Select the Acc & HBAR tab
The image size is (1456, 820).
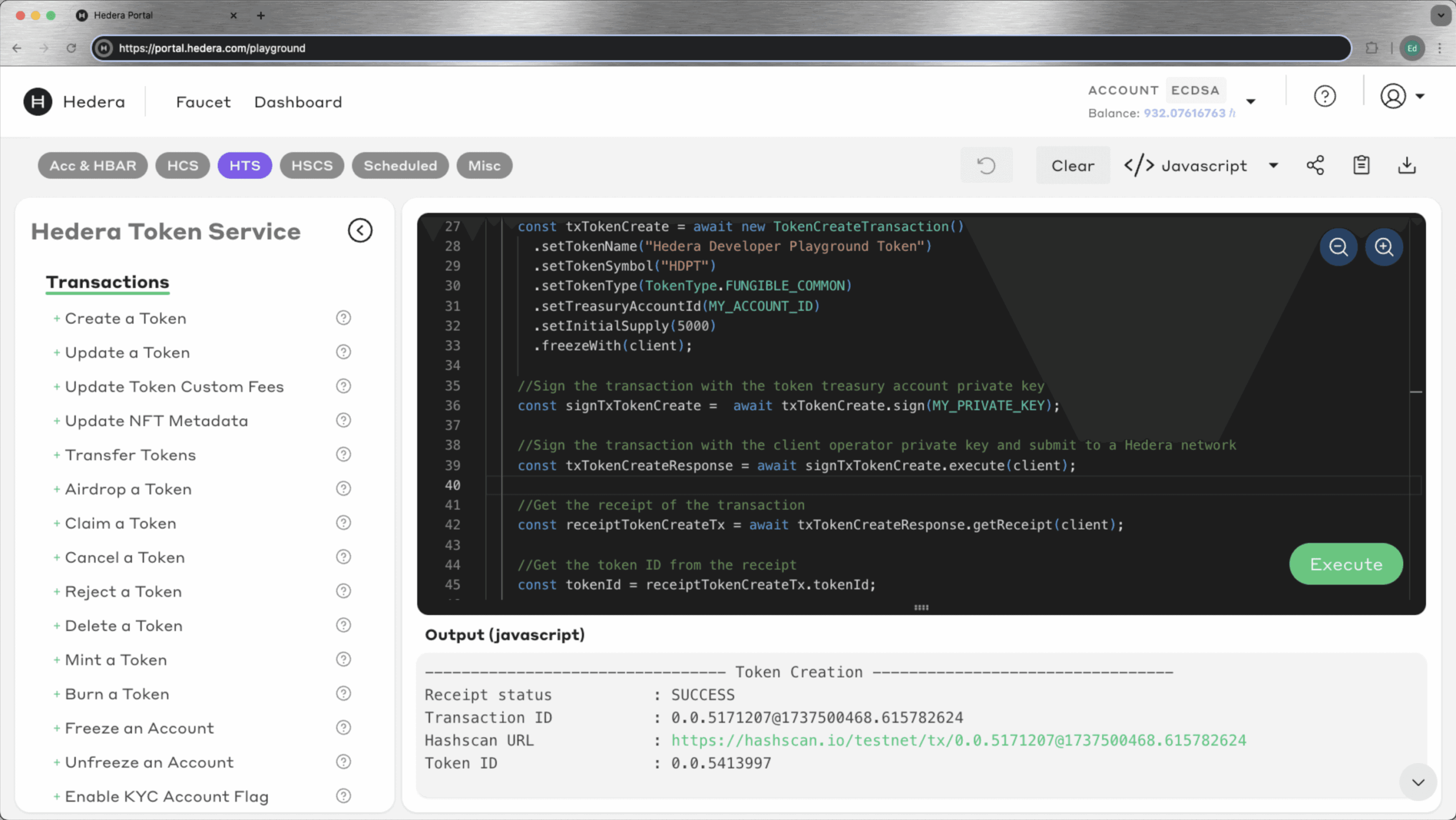[x=93, y=166]
